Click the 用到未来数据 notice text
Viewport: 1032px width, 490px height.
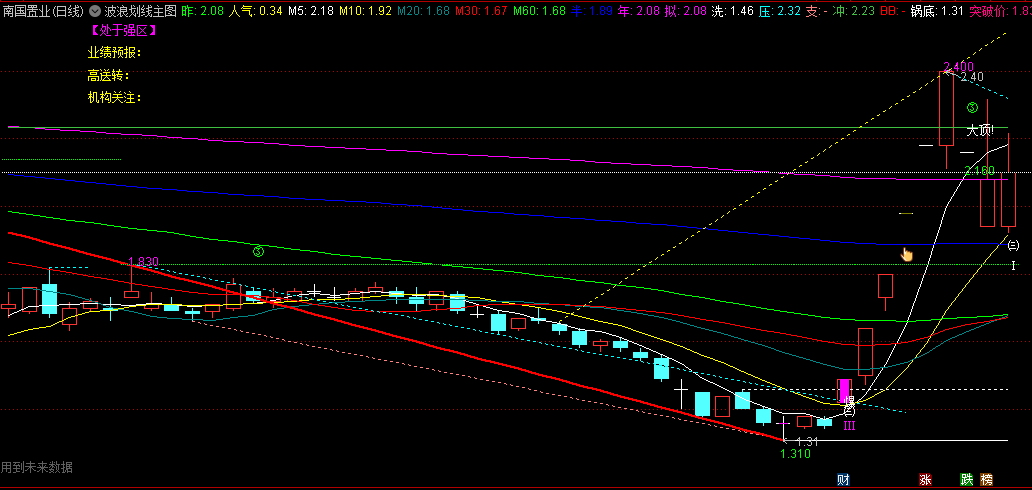pyautogui.click(x=37, y=468)
